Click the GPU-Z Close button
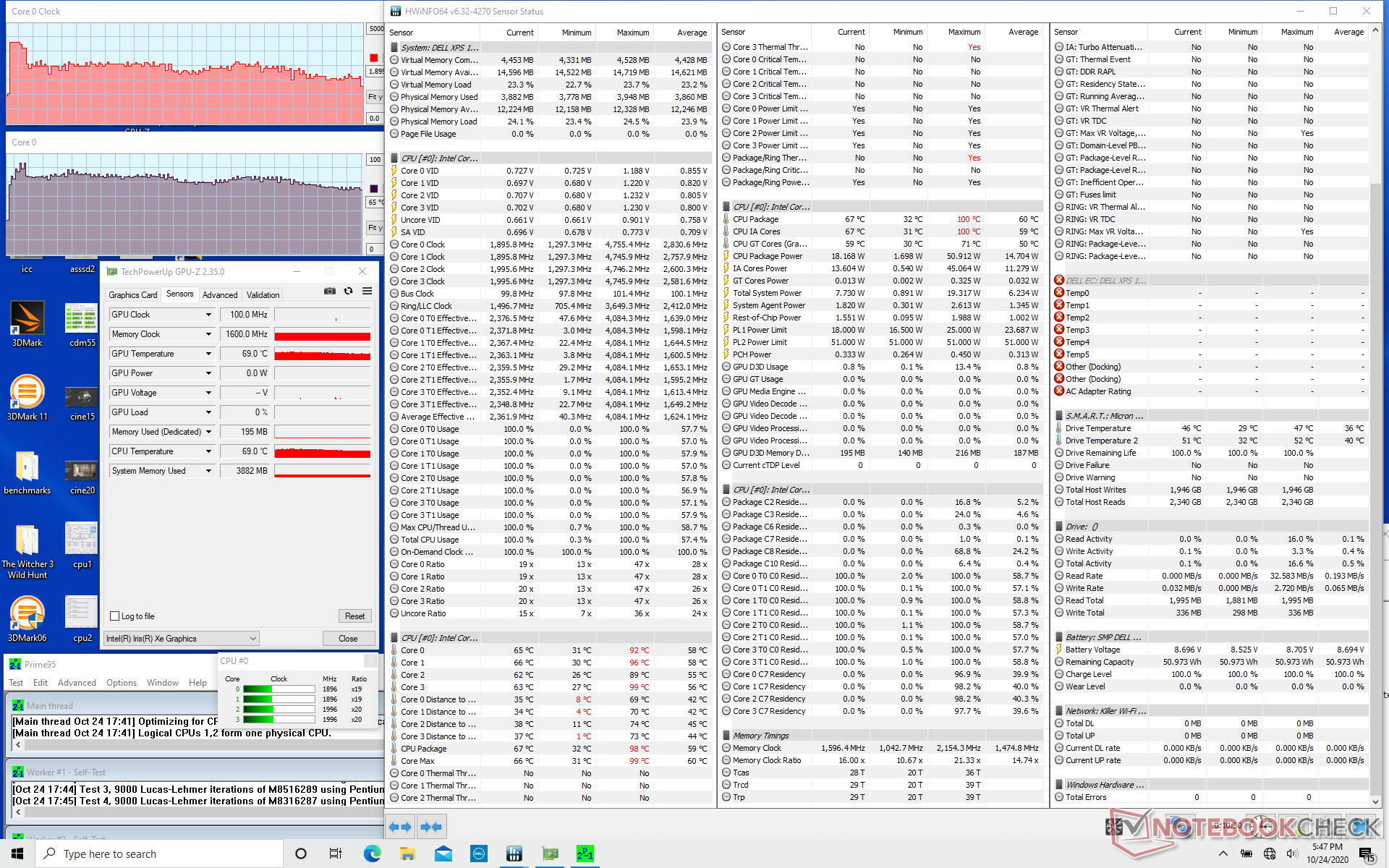 coord(348,639)
